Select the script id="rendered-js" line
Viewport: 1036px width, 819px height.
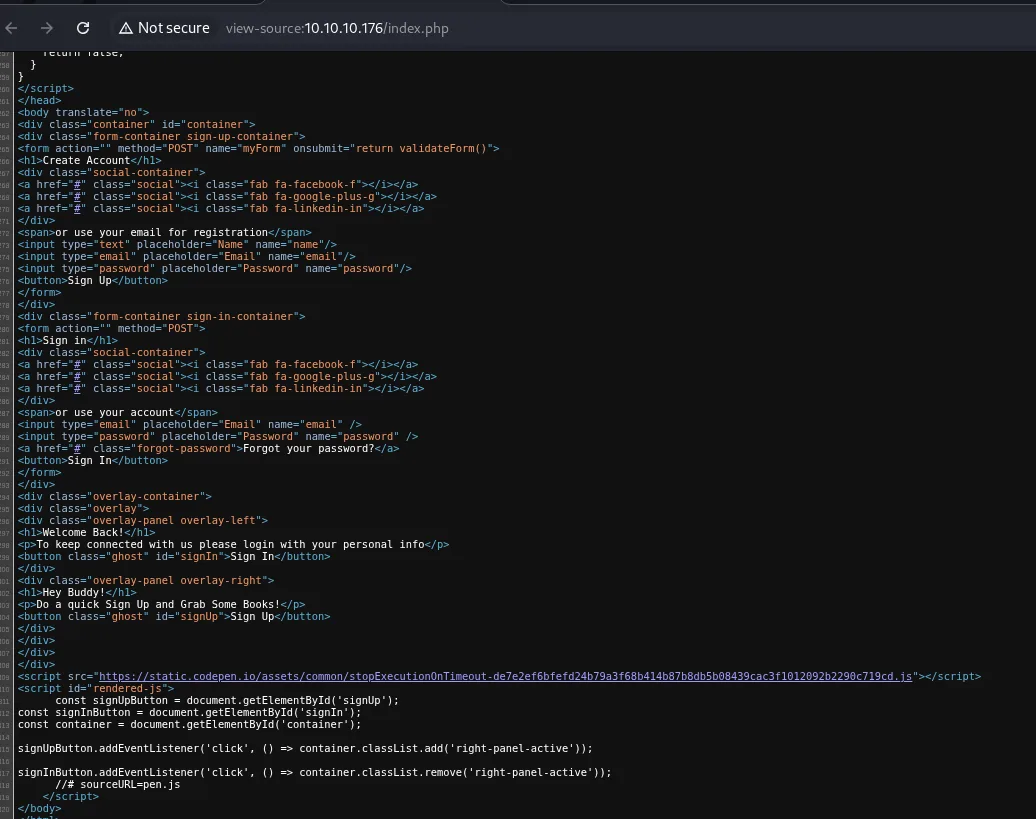click(x=96, y=688)
